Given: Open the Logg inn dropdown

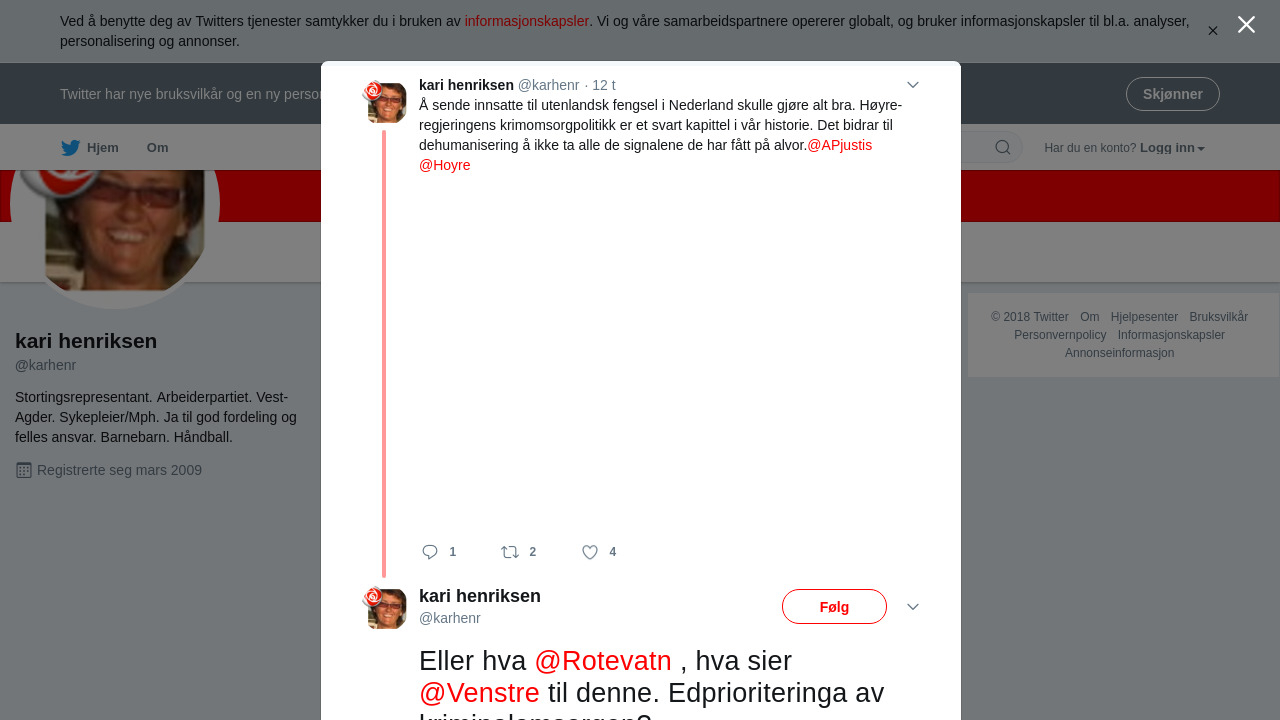Looking at the screenshot, I should [x=1172, y=148].
